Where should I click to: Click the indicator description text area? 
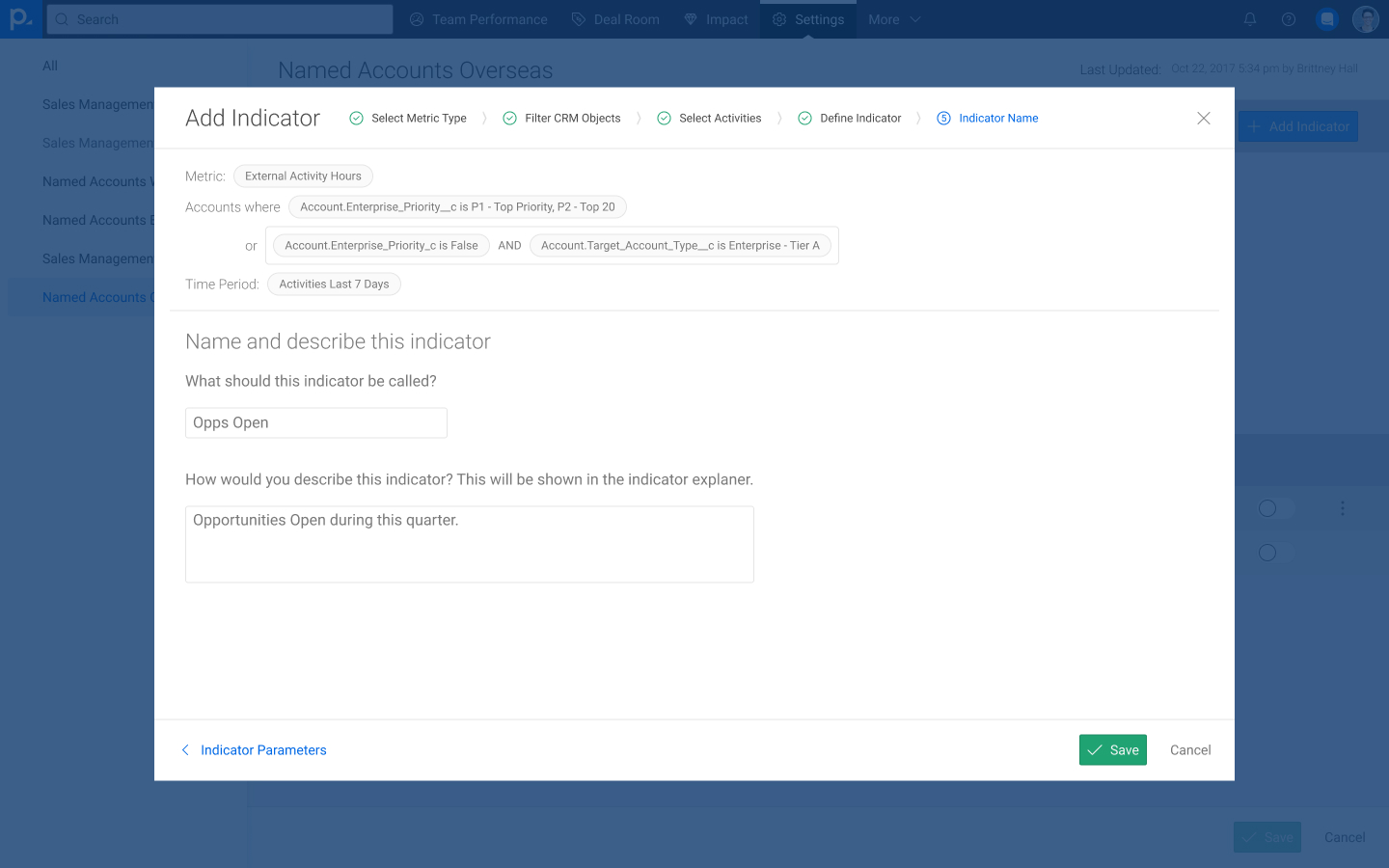pos(470,545)
